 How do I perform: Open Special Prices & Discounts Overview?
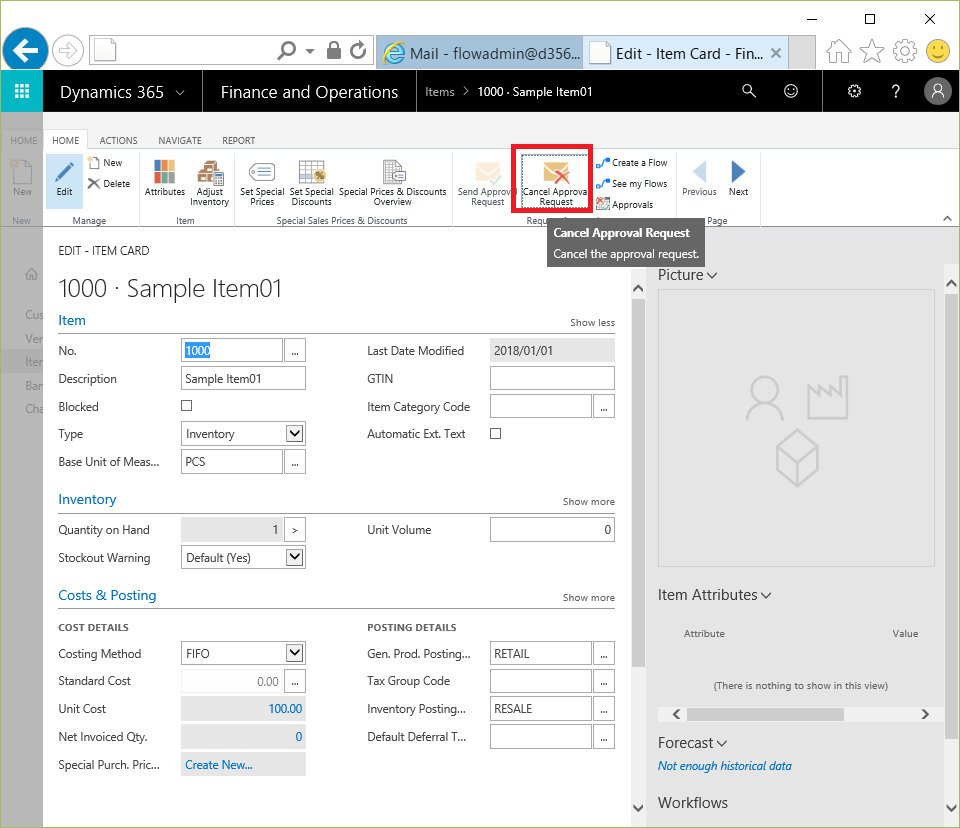[392, 183]
